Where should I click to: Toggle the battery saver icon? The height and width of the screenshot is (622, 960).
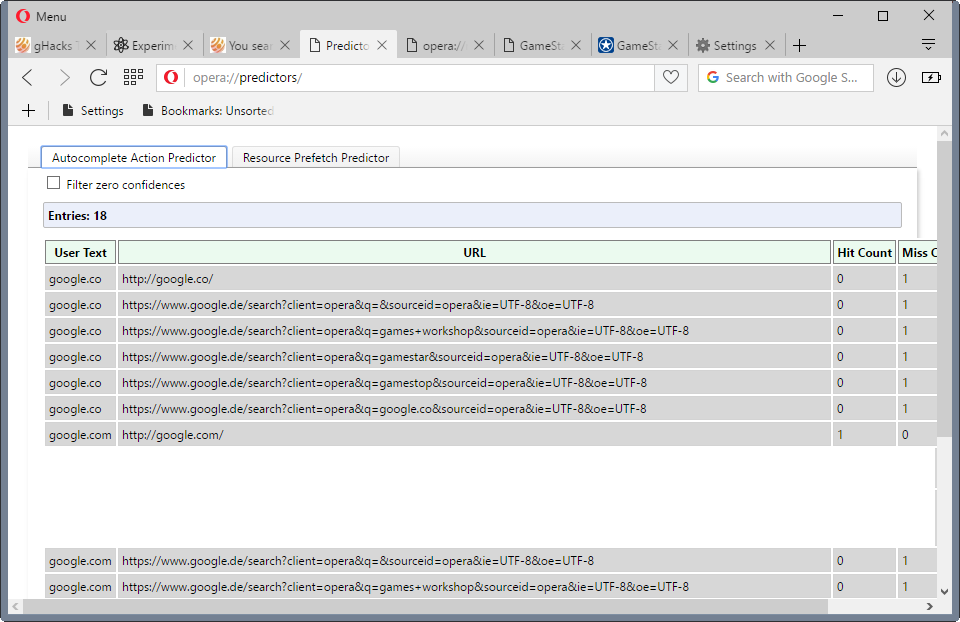pos(931,77)
